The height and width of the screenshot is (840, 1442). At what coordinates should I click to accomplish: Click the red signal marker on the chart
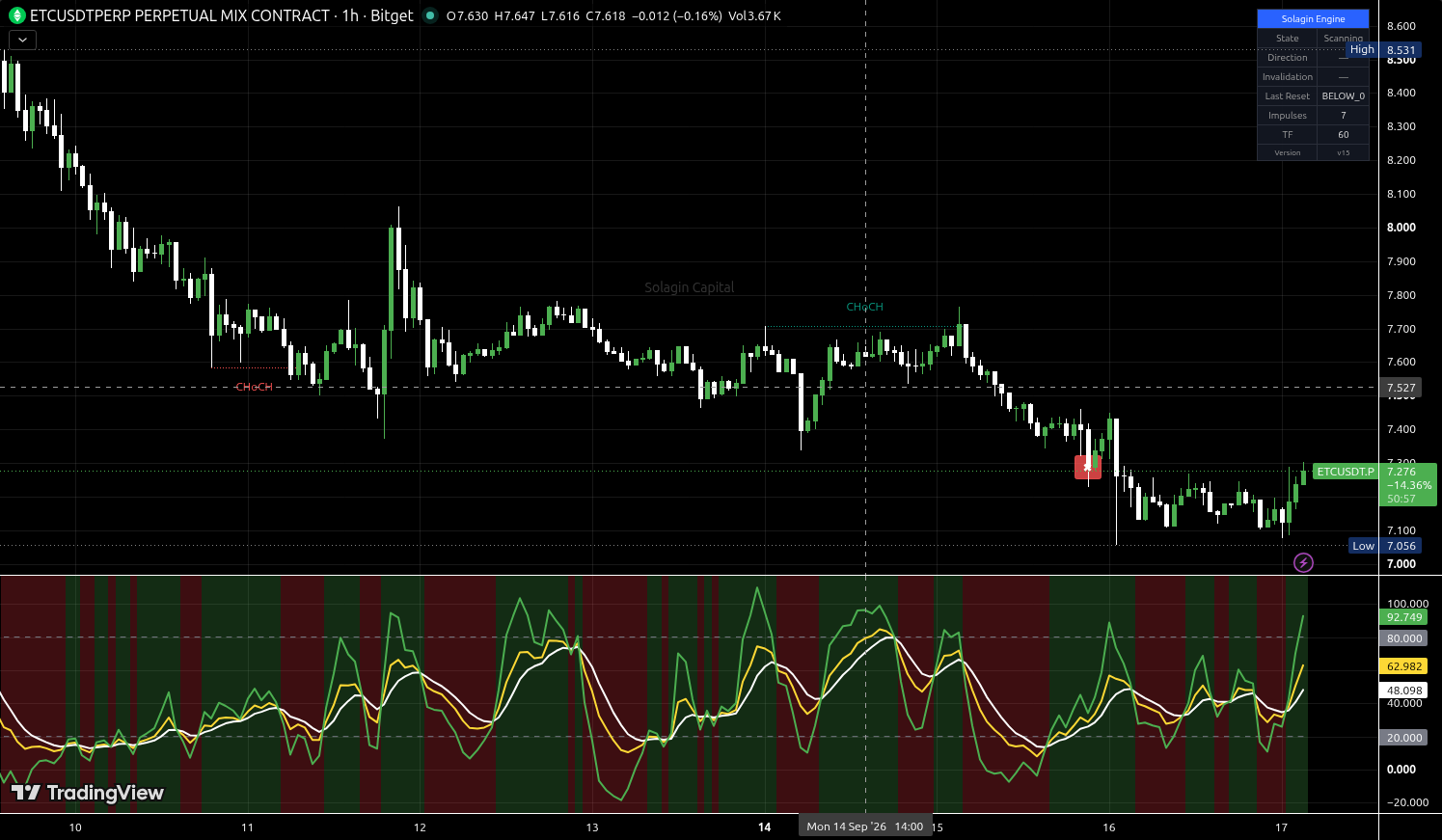[x=1088, y=467]
